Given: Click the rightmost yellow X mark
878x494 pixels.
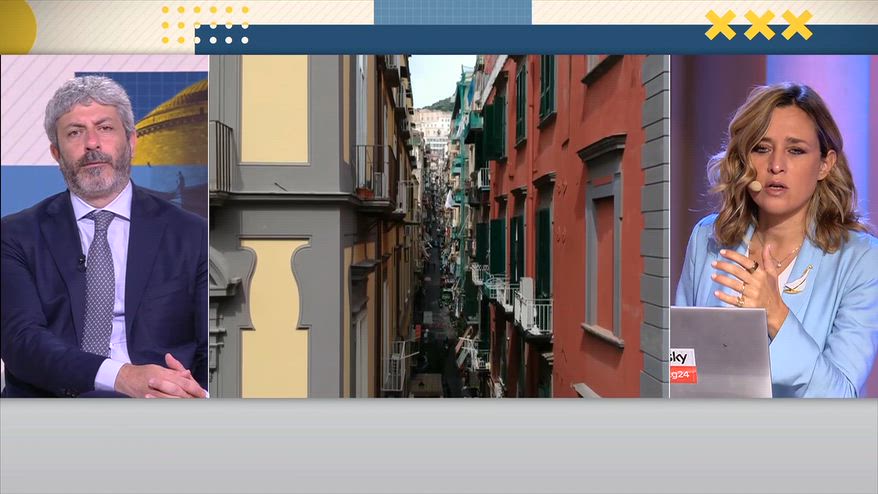Looking at the screenshot, I should click(797, 25).
